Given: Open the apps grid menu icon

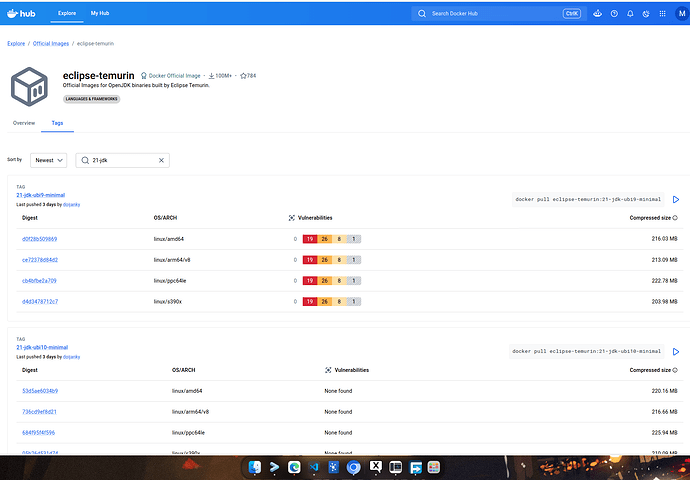Looking at the screenshot, I should tap(662, 14).
